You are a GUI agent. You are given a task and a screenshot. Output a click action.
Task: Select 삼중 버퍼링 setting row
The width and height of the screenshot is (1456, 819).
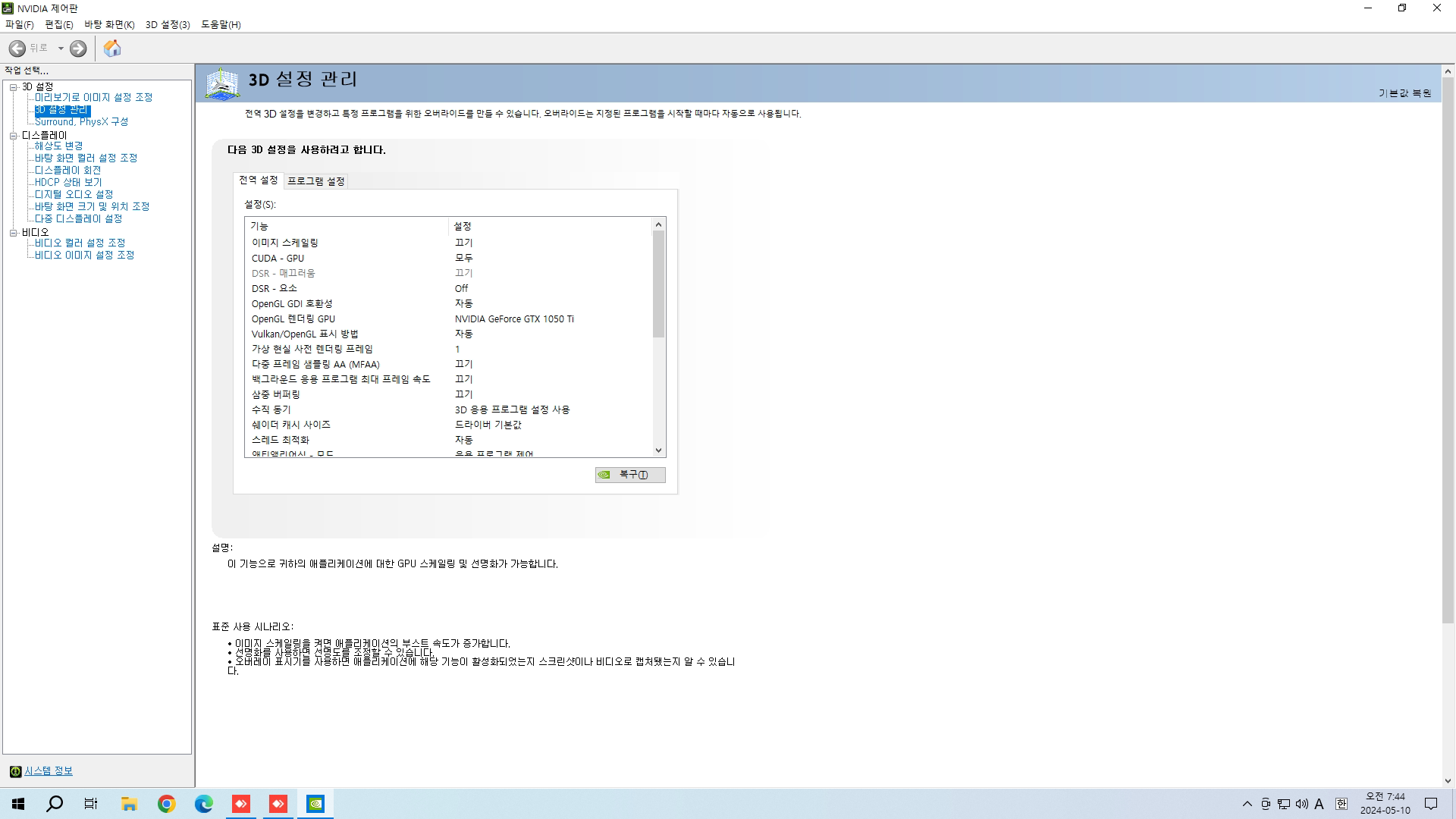pos(449,394)
